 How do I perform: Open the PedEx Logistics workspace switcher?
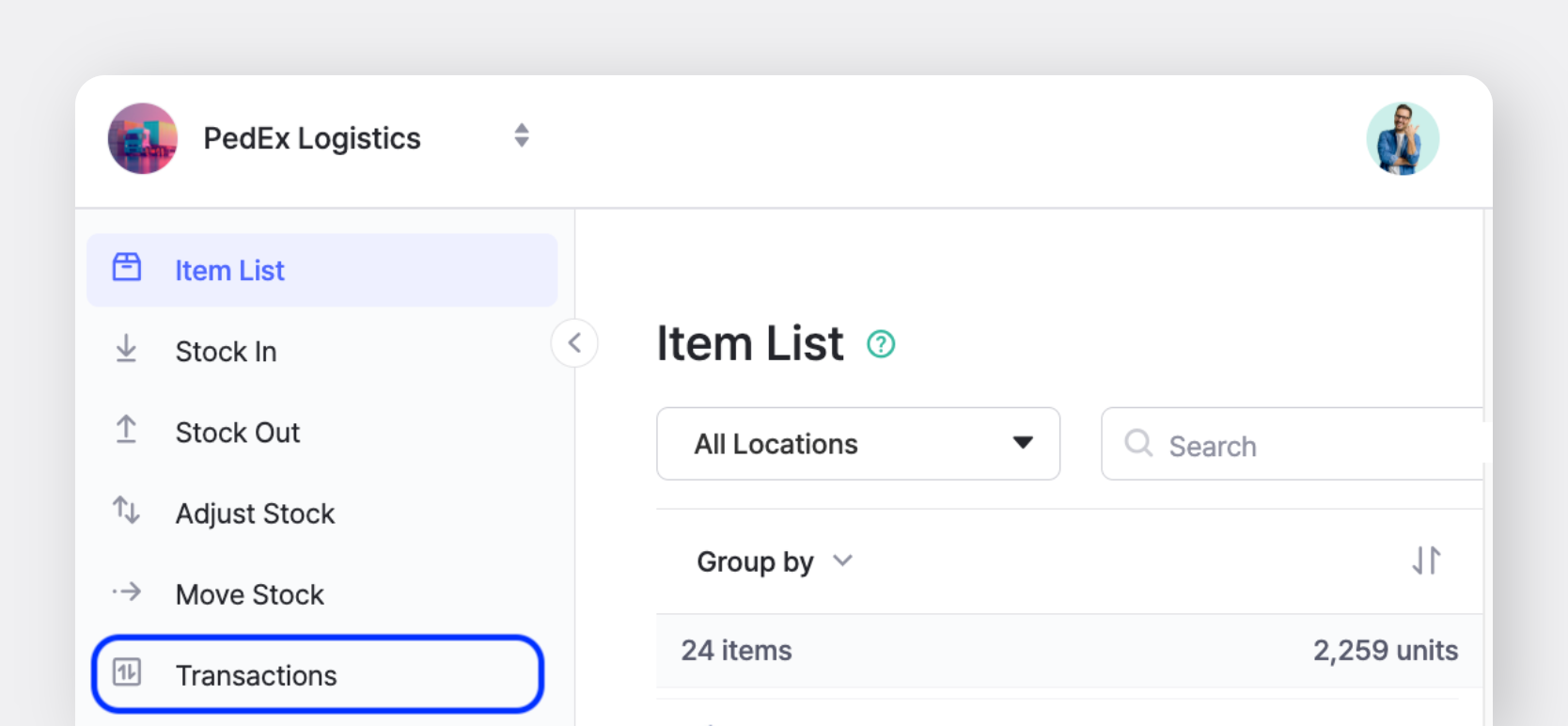tap(521, 136)
